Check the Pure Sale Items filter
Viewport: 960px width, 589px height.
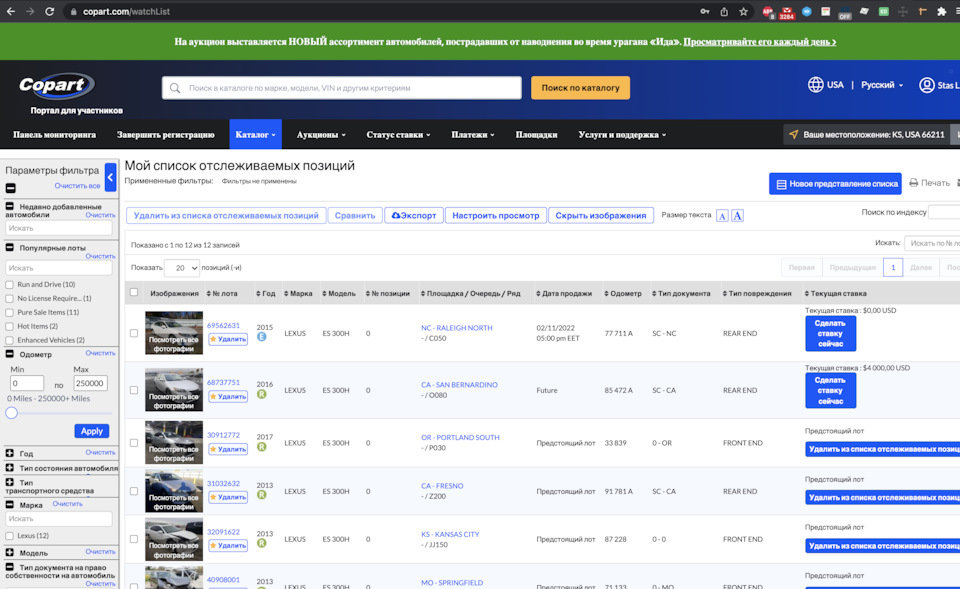[9, 312]
